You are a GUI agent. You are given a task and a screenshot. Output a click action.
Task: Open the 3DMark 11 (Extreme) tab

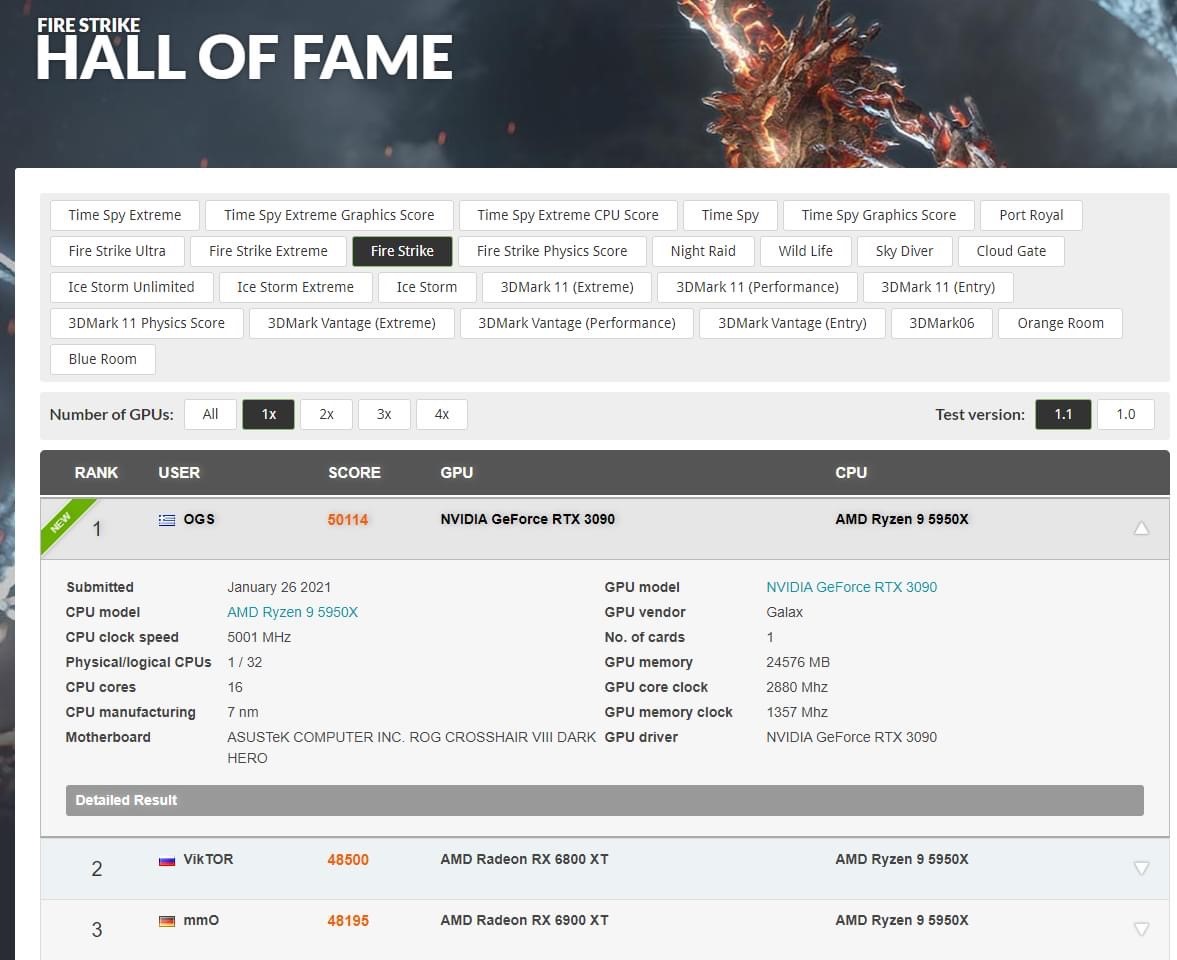tap(567, 287)
